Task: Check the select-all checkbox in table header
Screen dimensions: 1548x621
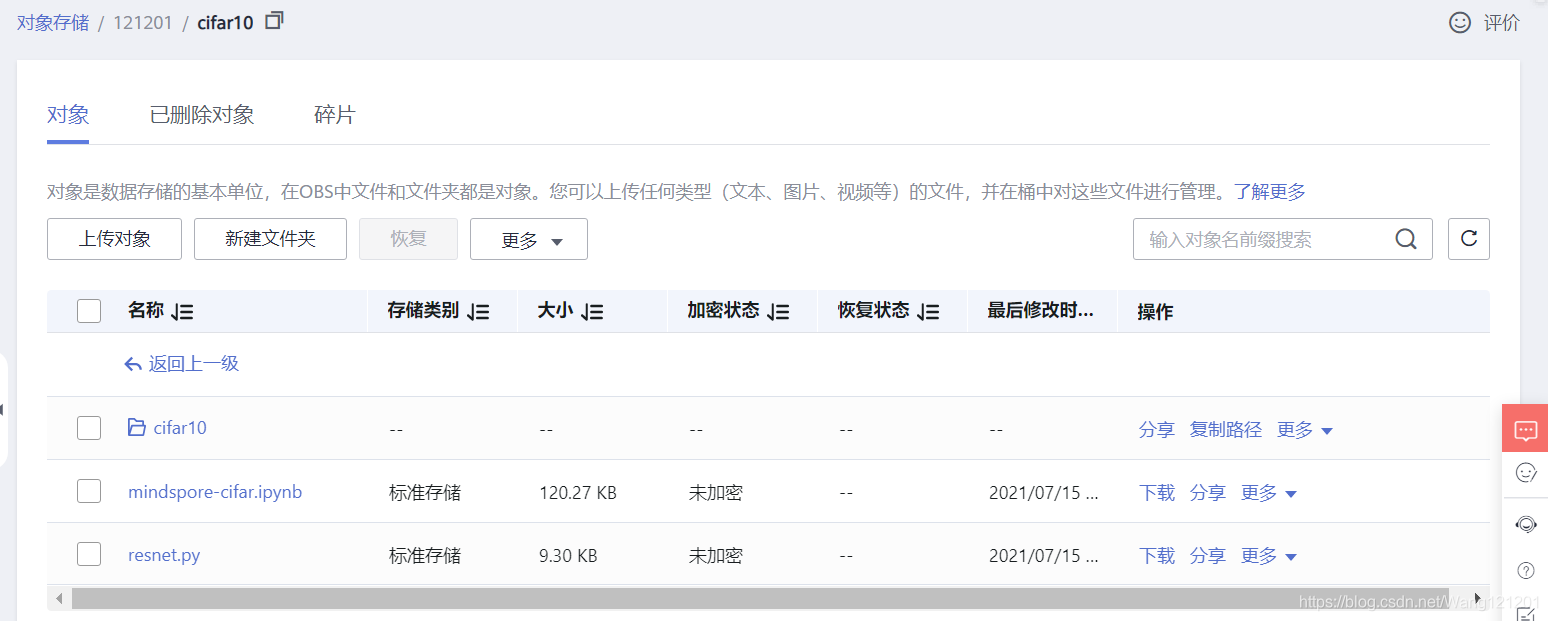Action: 89,310
